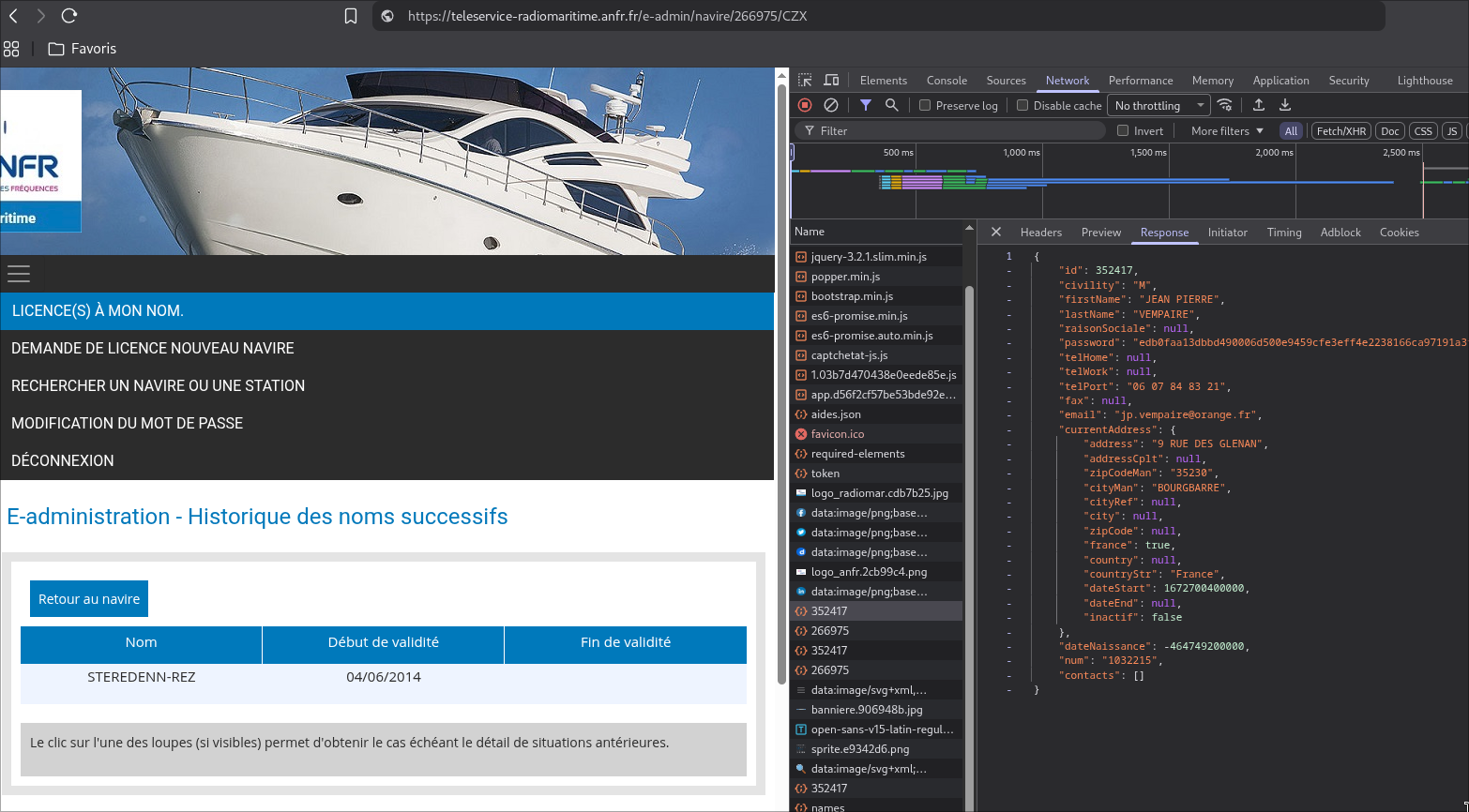Open the Console devtools tab
Viewport: 1469px width, 812px height.
[x=947, y=81]
